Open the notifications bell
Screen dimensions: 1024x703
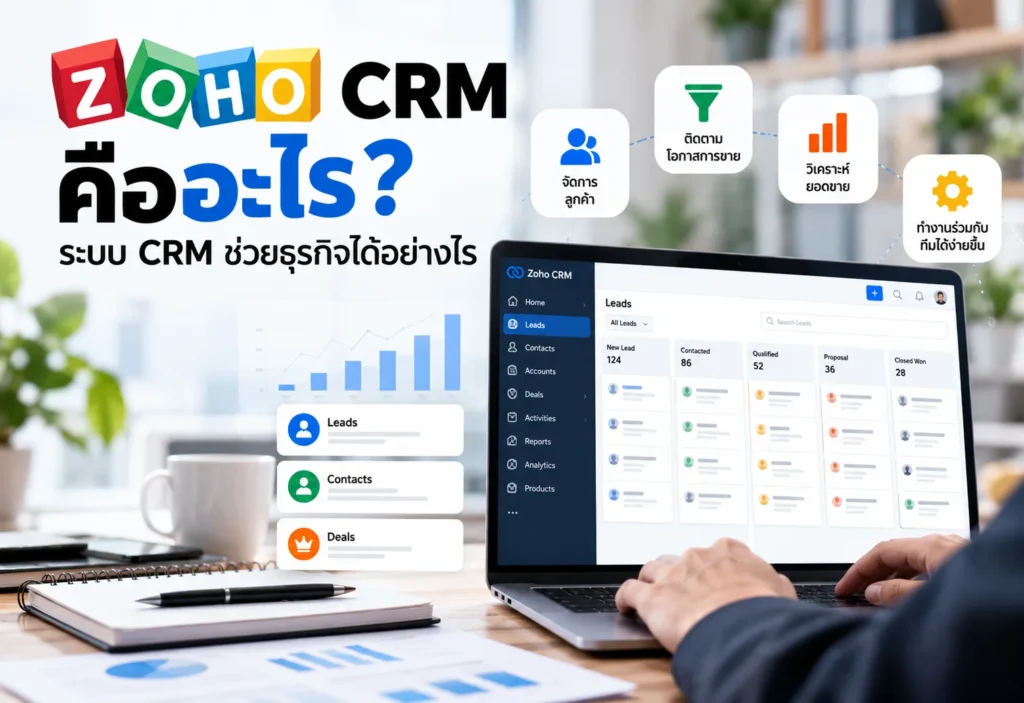click(919, 297)
